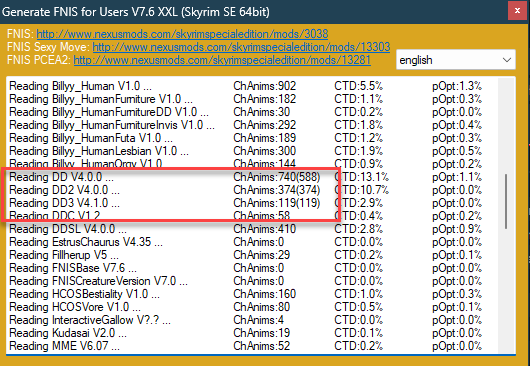Close the Generate FNIS for Users window
The height and width of the screenshot is (366, 530).
click(517, 11)
